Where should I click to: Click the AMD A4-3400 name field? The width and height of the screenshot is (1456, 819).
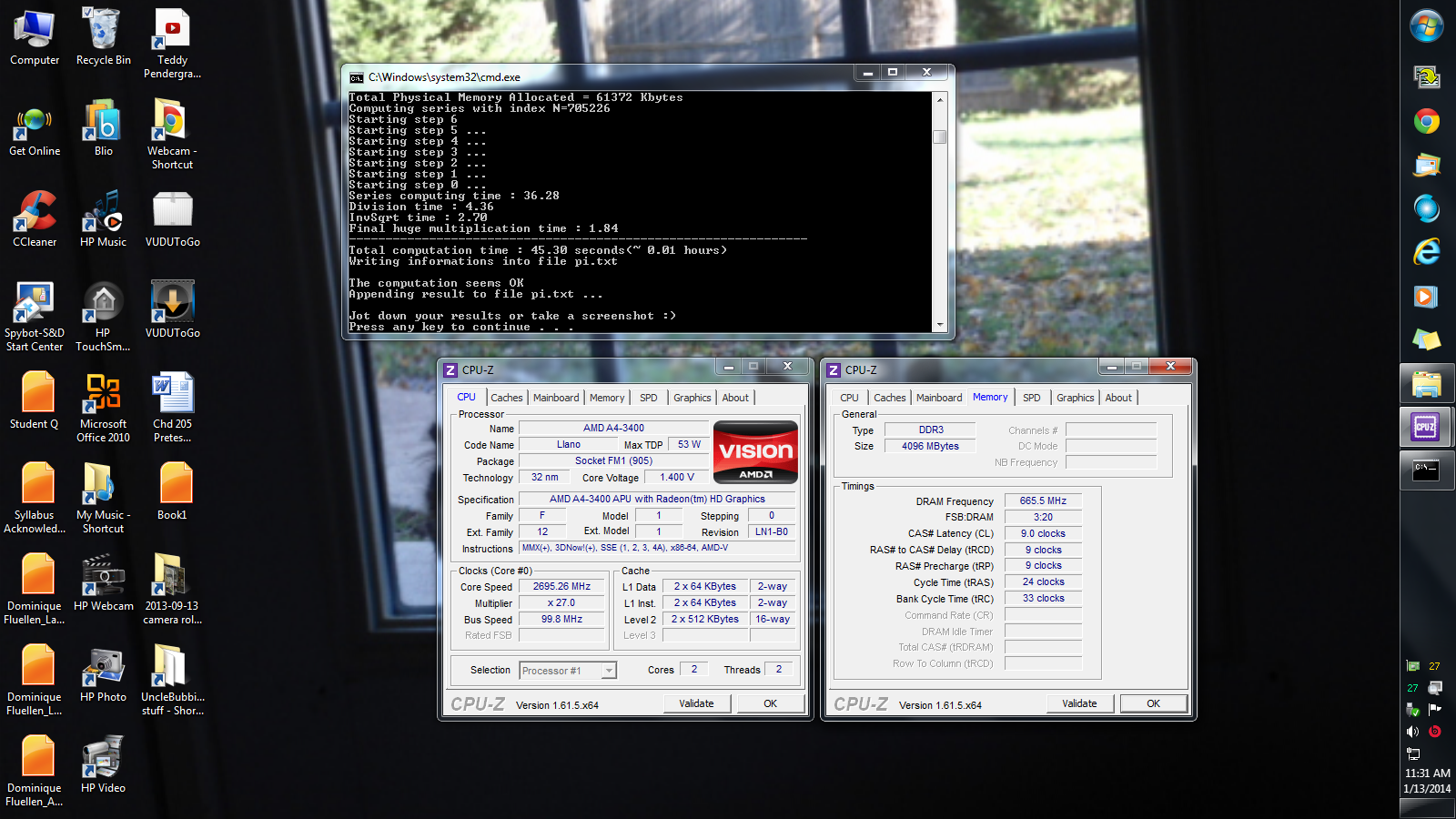pyautogui.click(x=613, y=428)
